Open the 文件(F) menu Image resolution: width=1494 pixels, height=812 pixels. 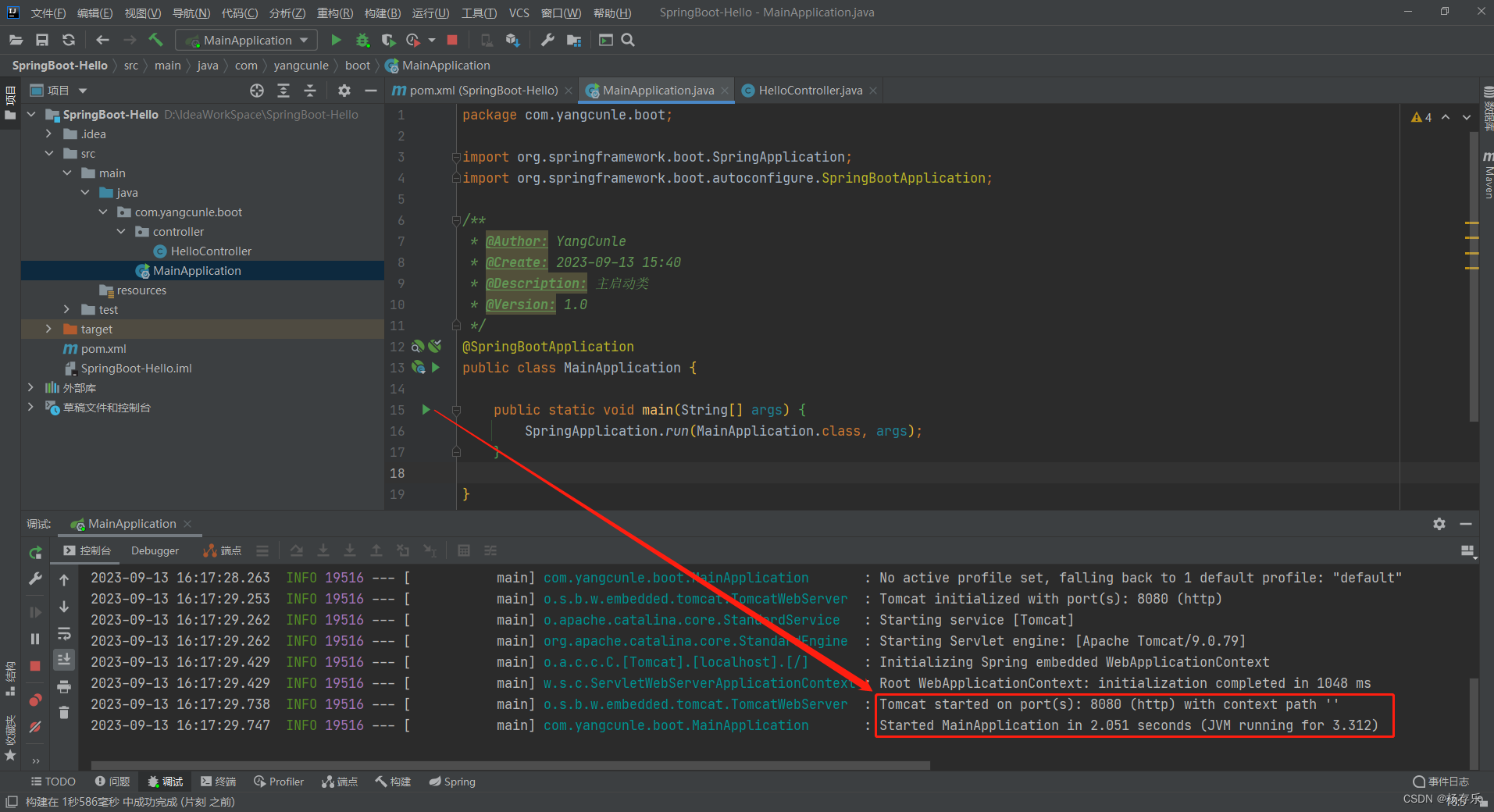(48, 12)
